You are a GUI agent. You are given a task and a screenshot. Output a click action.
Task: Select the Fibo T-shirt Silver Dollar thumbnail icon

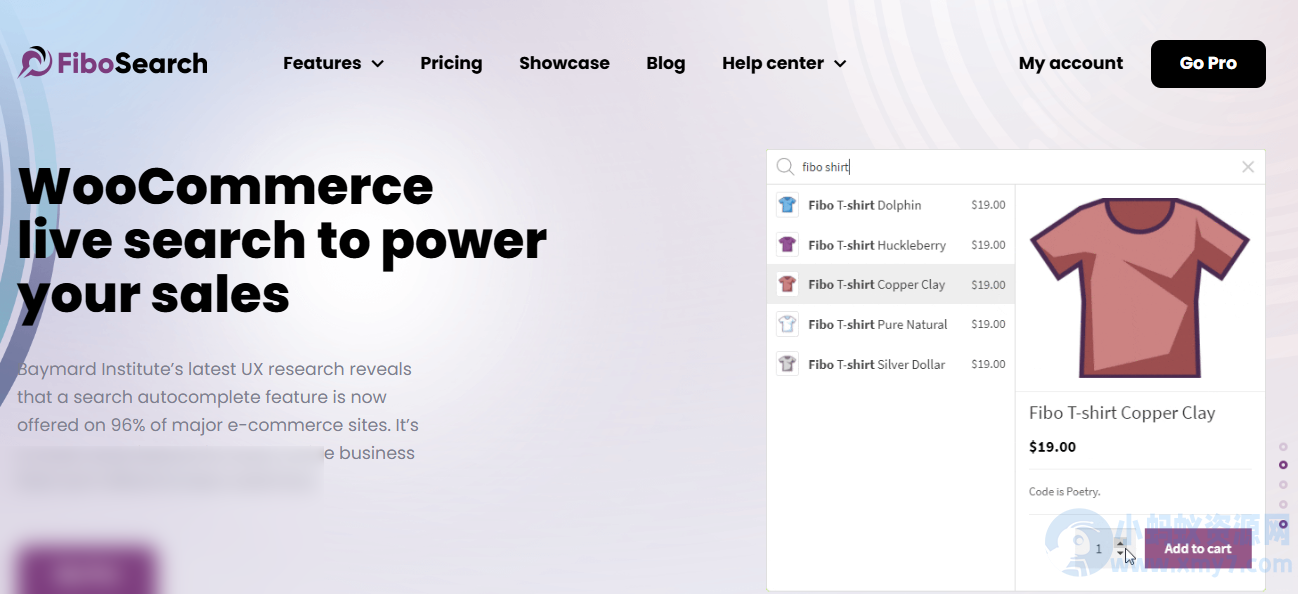(x=787, y=363)
